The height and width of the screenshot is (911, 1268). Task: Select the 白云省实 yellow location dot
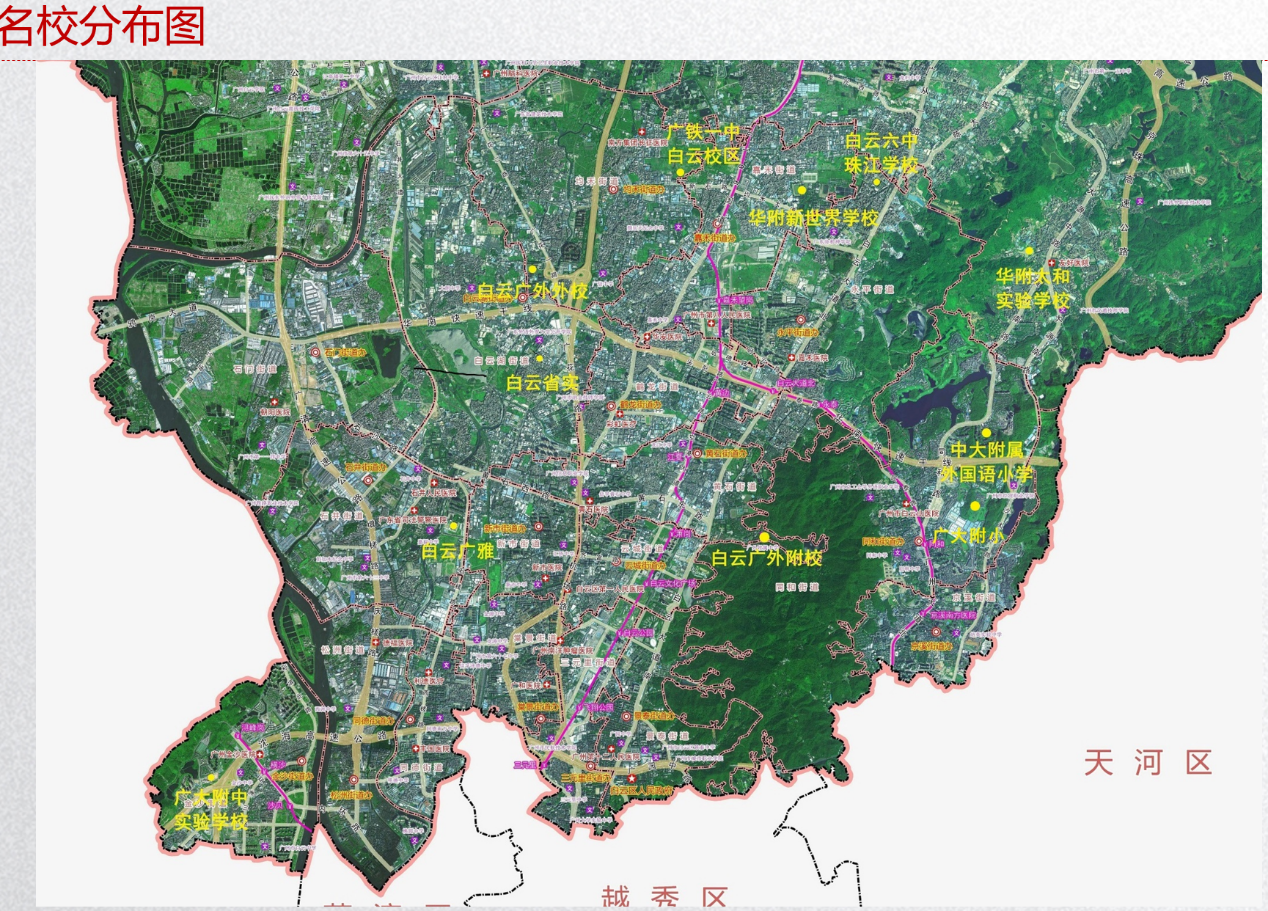(539, 358)
